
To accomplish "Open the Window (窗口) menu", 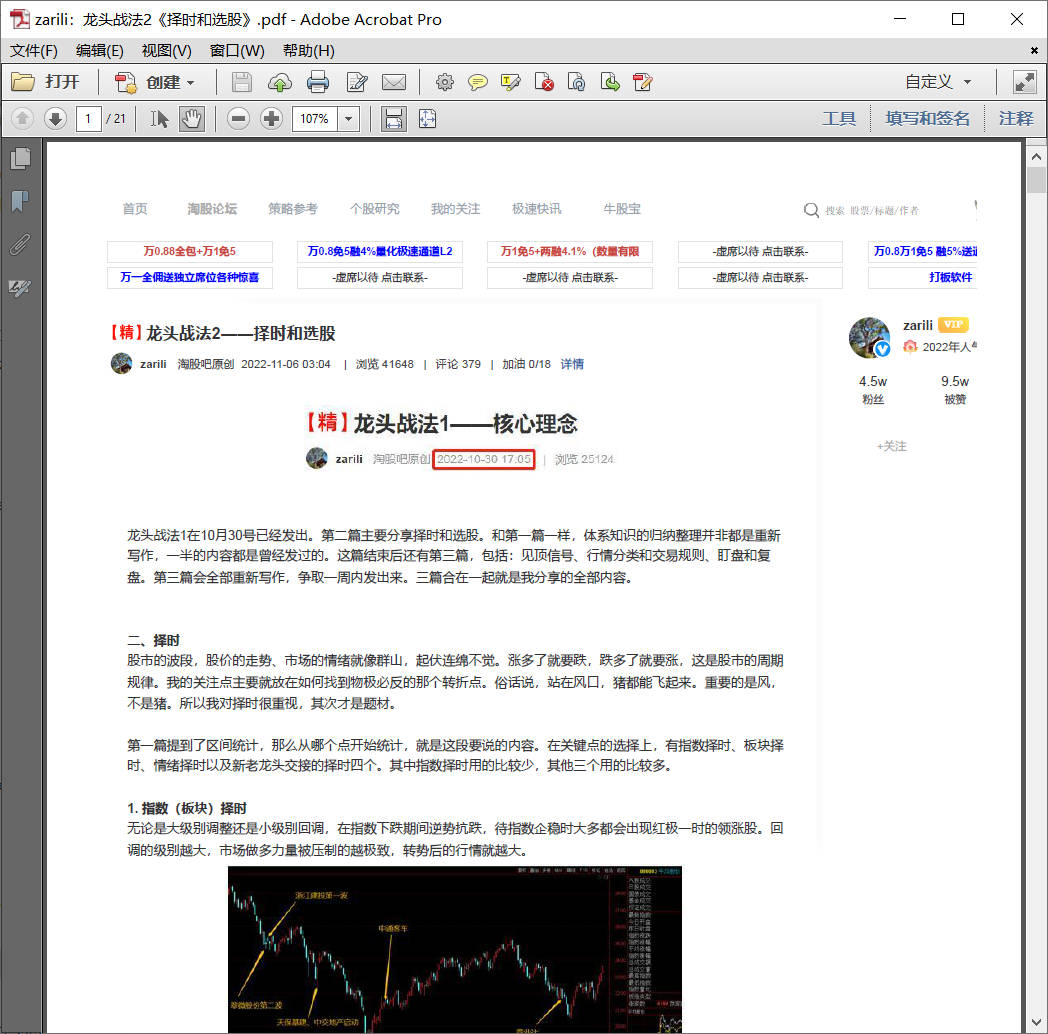I will click(237, 51).
